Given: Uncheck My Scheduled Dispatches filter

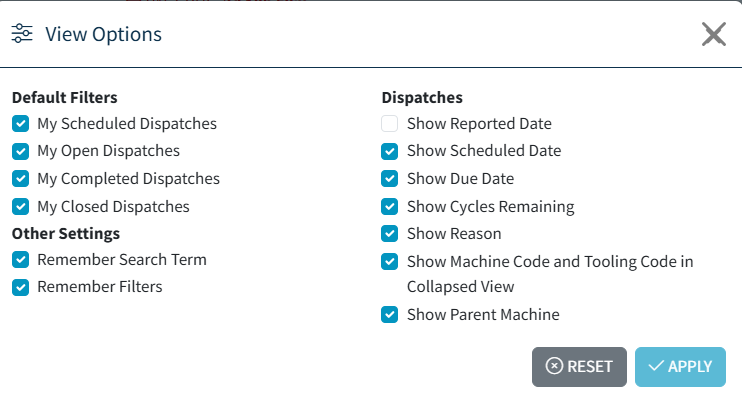Looking at the screenshot, I should [x=20, y=124].
